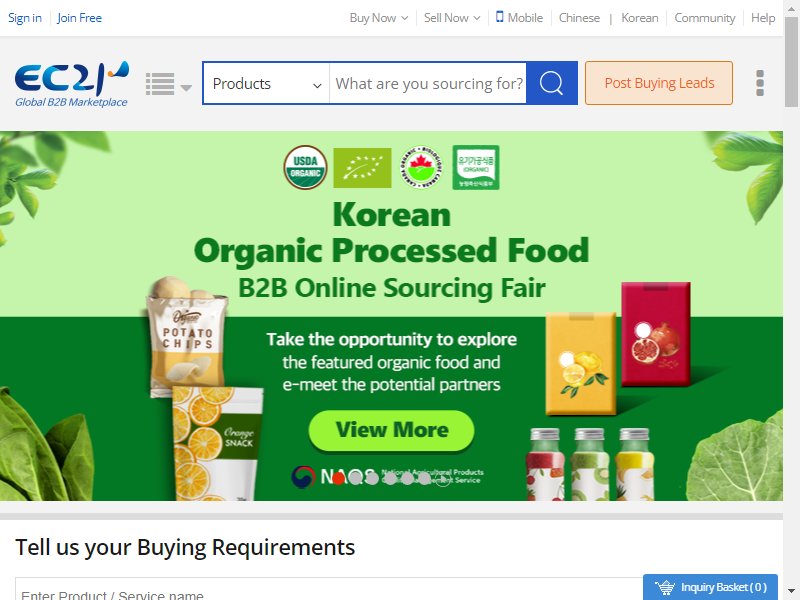Open the categories list icon menu
Viewport: 800px width, 600px height.
point(160,84)
